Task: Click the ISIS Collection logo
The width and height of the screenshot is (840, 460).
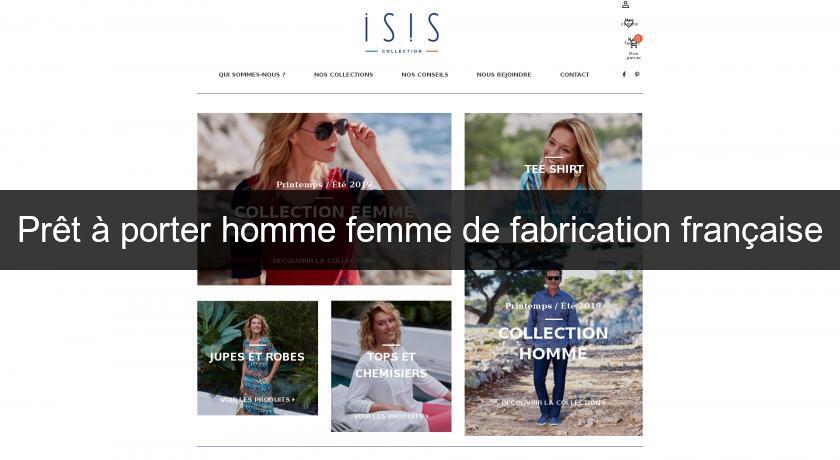Action: pyautogui.click(x=402, y=33)
